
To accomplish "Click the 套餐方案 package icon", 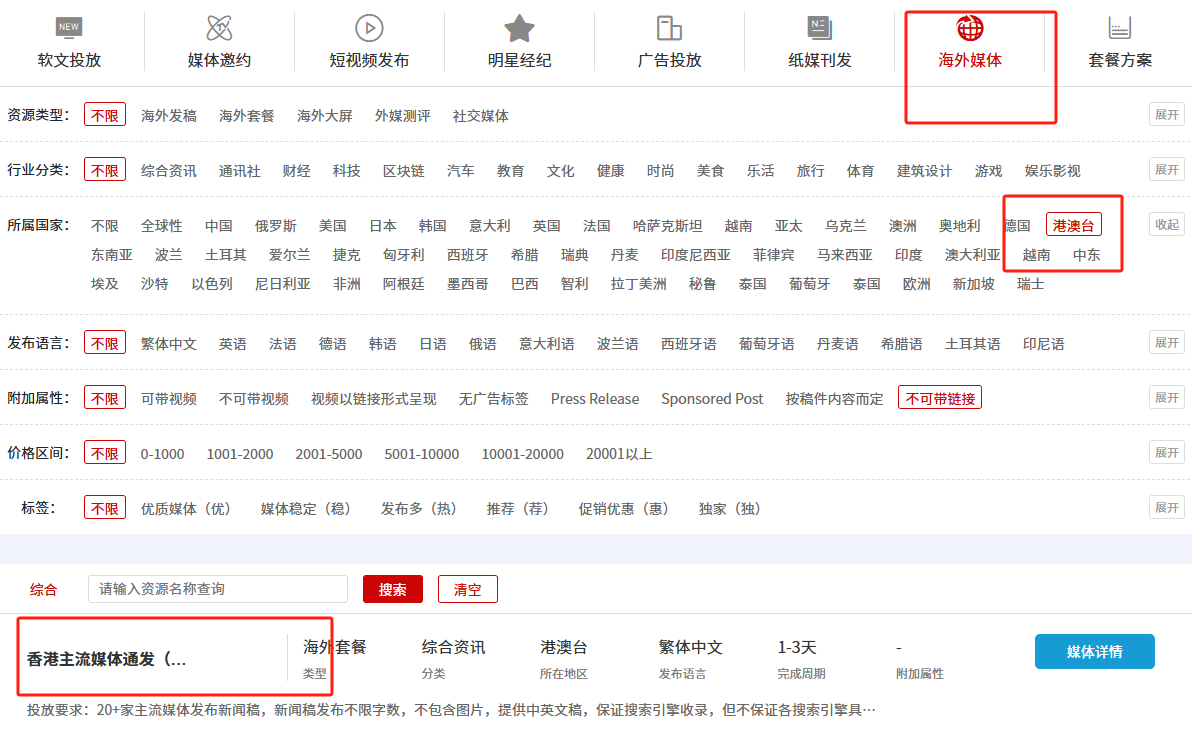I will pos(1120,27).
